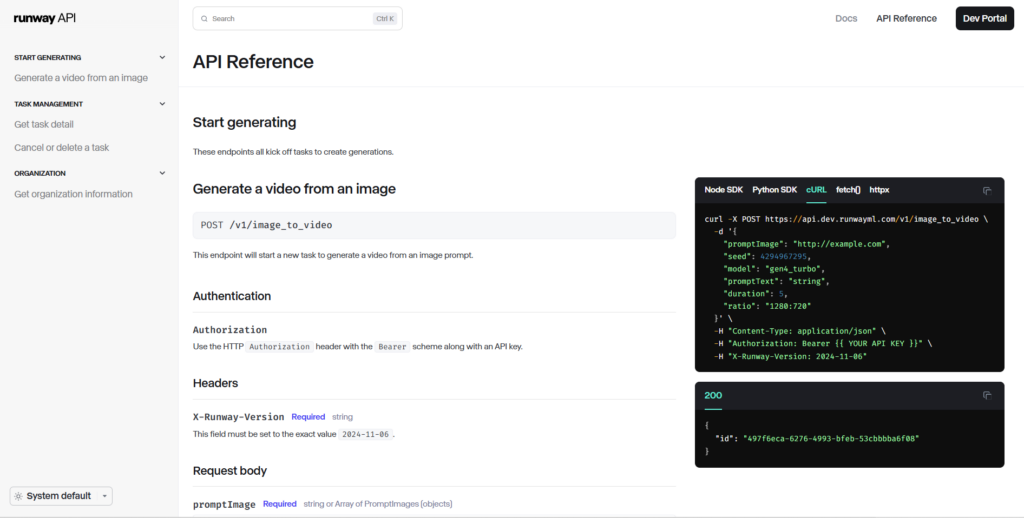Open Cancel or delete a task link
This screenshot has height=518, width=1024.
61,148
